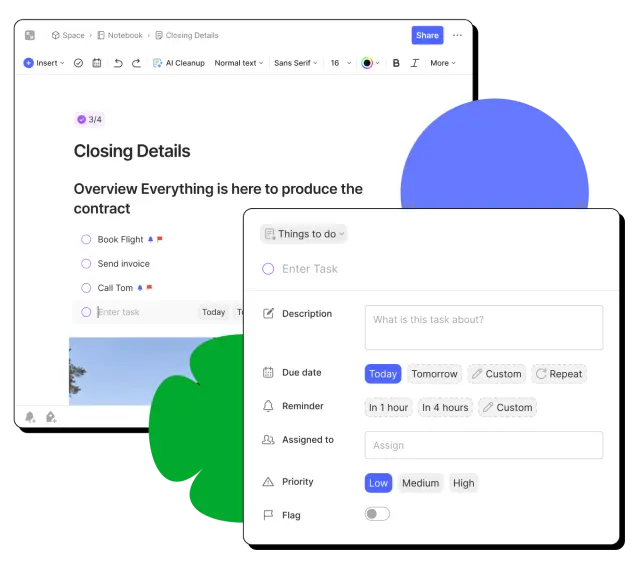Click the Due date calendar icon
This screenshot has width=640, height=565.
tap(268, 372)
